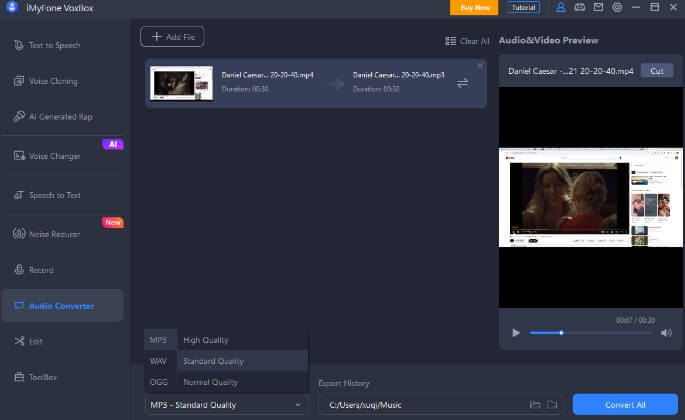This screenshot has height=420, width=685.
Task: Open Speech to Text tool
Action: pos(54,195)
